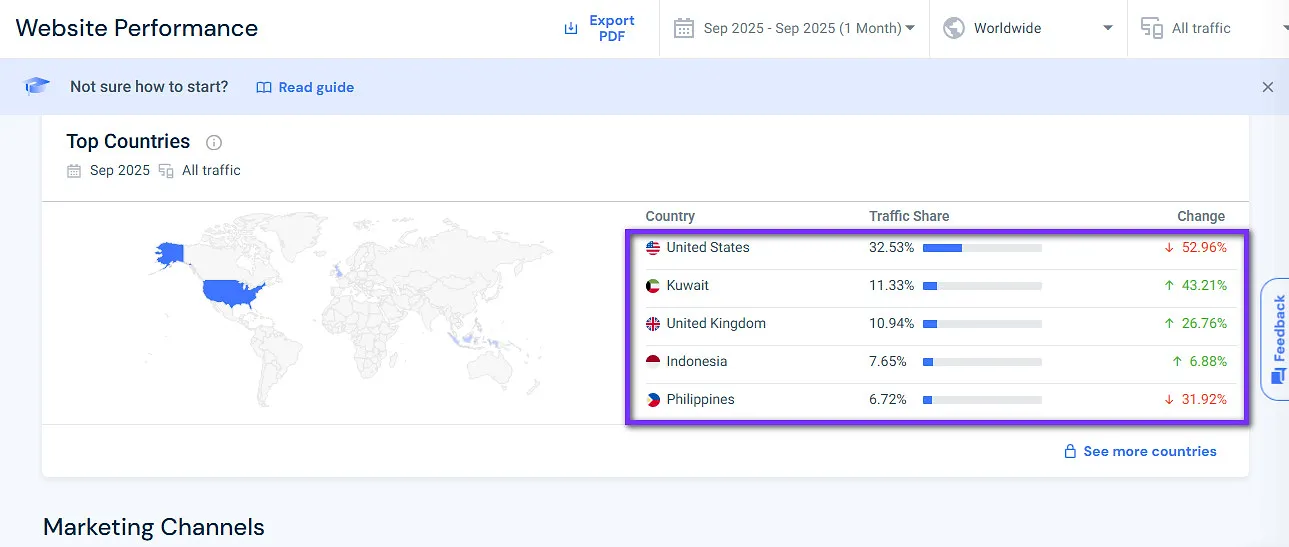The height and width of the screenshot is (547, 1289).
Task: Open the Sep 2025 date range dropdown
Action: [x=795, y=28]
